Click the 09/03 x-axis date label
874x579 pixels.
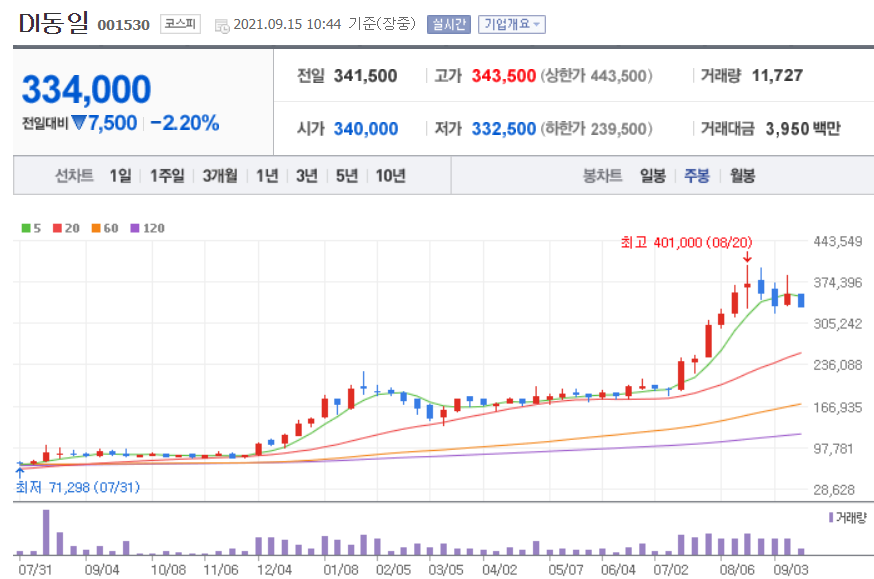point(790,570)
